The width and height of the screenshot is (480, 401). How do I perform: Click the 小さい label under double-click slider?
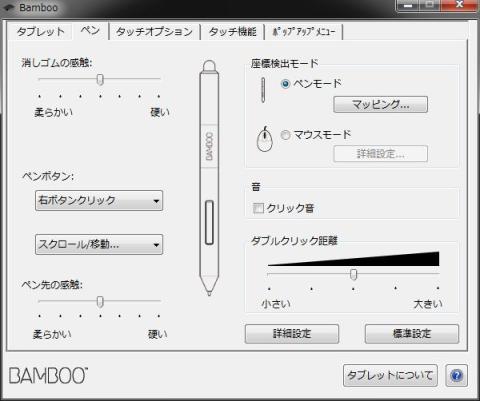276,304
